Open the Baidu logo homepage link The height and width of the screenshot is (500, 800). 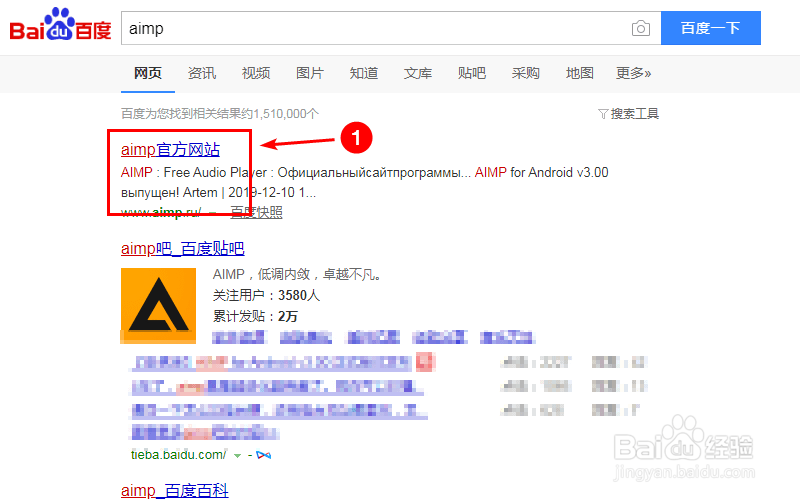[x=60, y=24]
